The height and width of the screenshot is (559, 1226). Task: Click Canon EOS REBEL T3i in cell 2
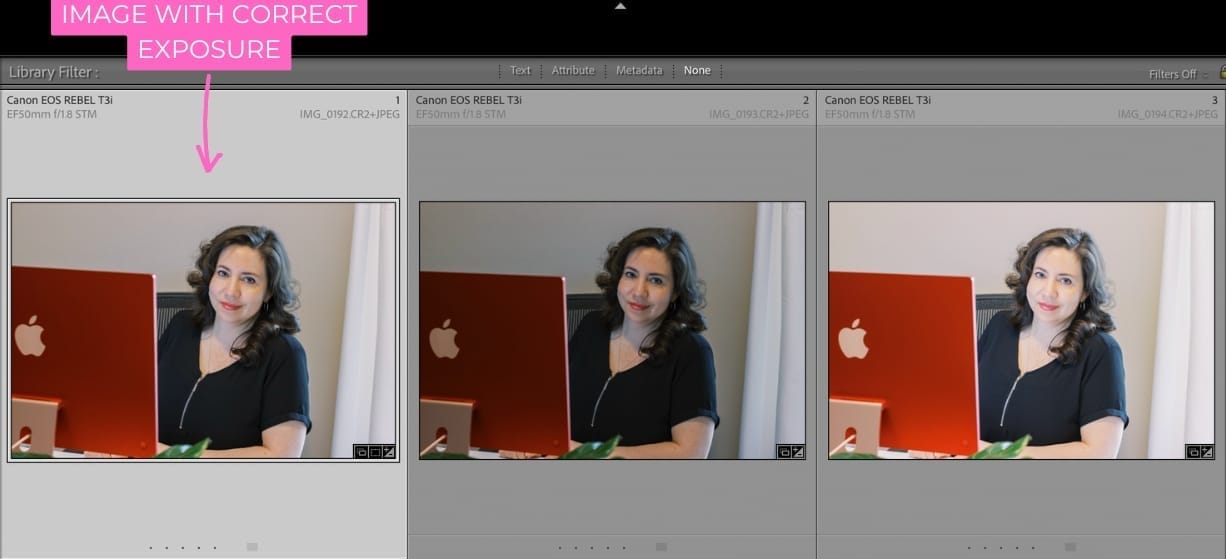click(x=469, y=100)
